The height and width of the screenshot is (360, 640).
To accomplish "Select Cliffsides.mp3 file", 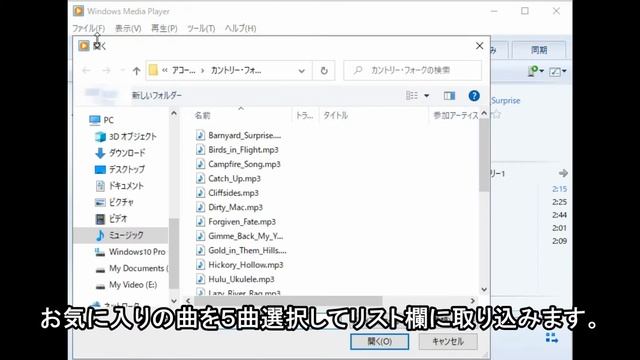I will point(228,193).
